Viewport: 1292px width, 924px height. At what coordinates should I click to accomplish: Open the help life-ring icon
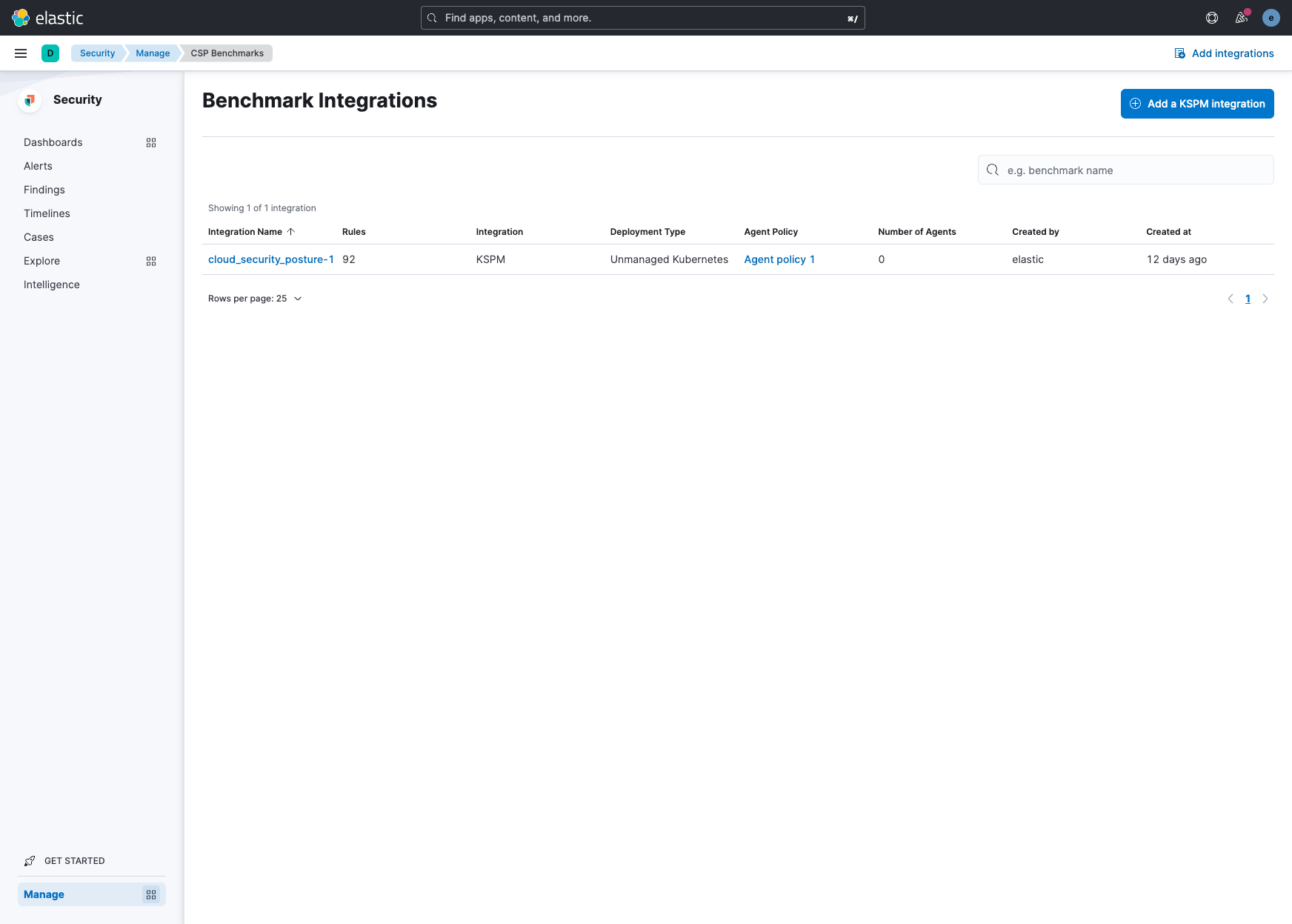point(1212,17)
